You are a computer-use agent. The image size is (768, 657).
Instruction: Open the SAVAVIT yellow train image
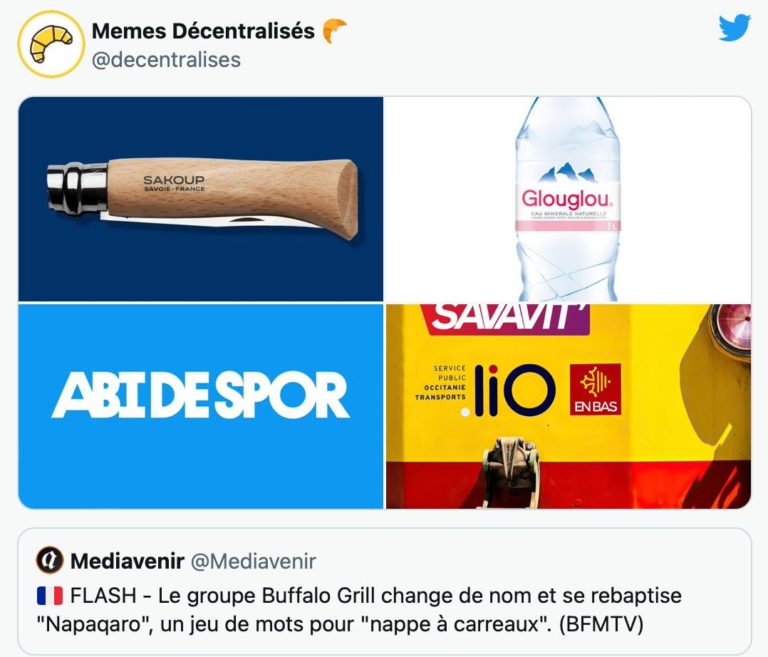(x=568, y=406)
